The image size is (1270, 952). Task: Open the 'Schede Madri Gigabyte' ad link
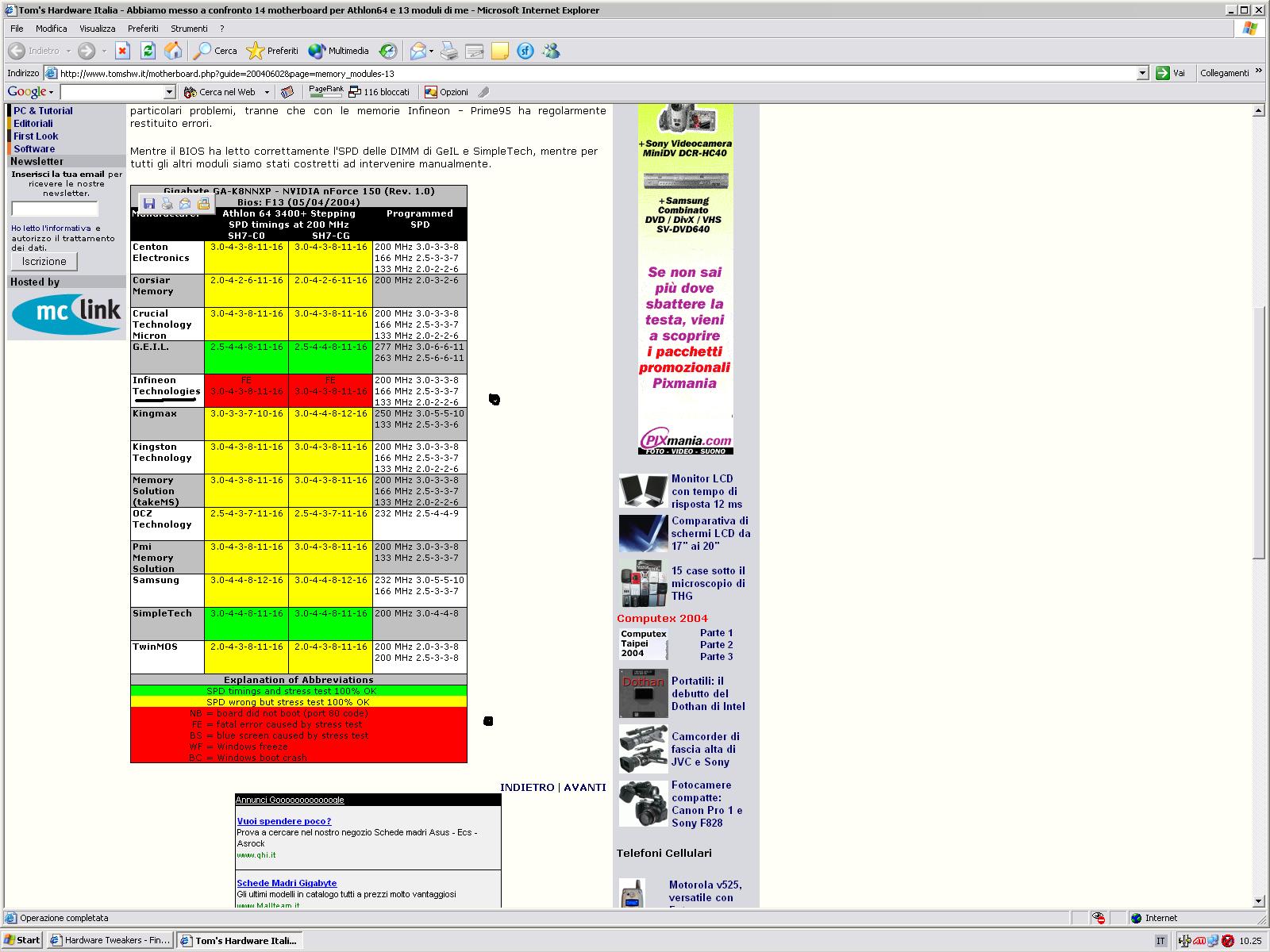287,883
